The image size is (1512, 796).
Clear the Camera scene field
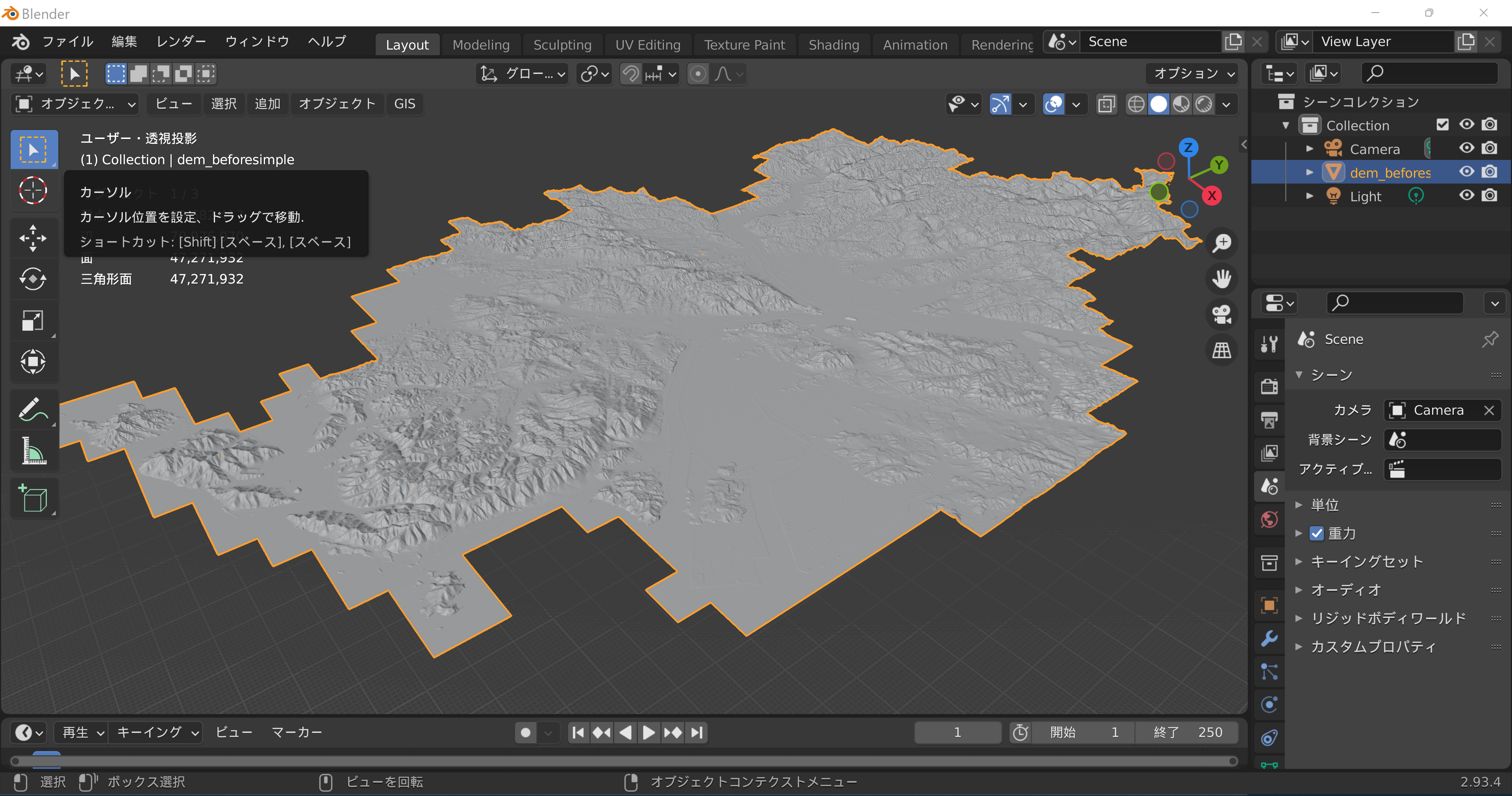(1489, 410)
